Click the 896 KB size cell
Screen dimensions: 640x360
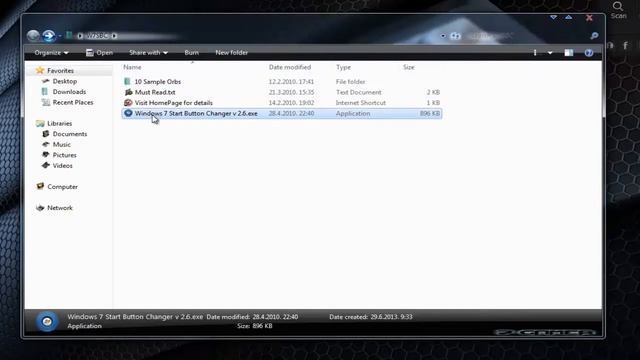click(x=430, y=113)
